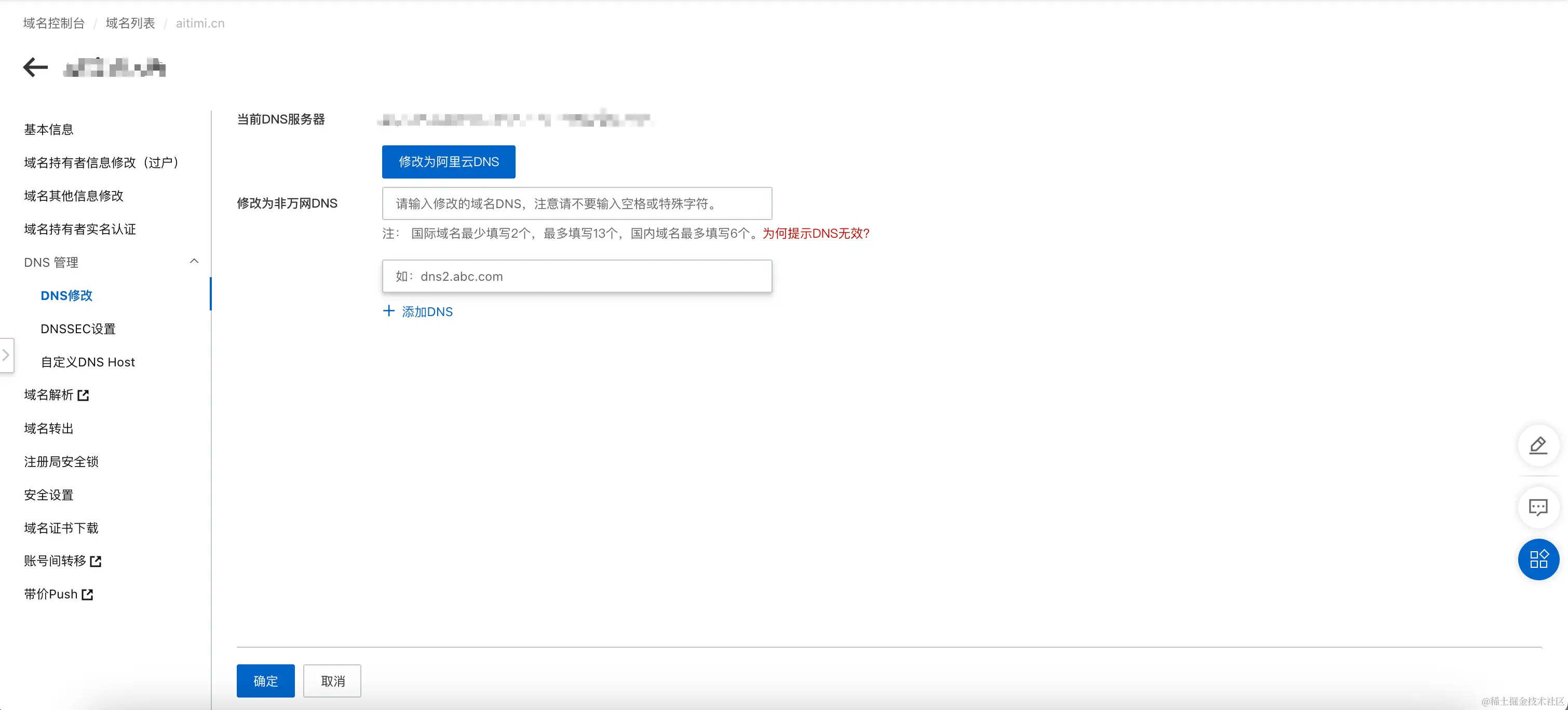Select DNSSEC设置 in the sidebar
The height and width of the screenshot is (710, 1568).
[x=78, y=329]
